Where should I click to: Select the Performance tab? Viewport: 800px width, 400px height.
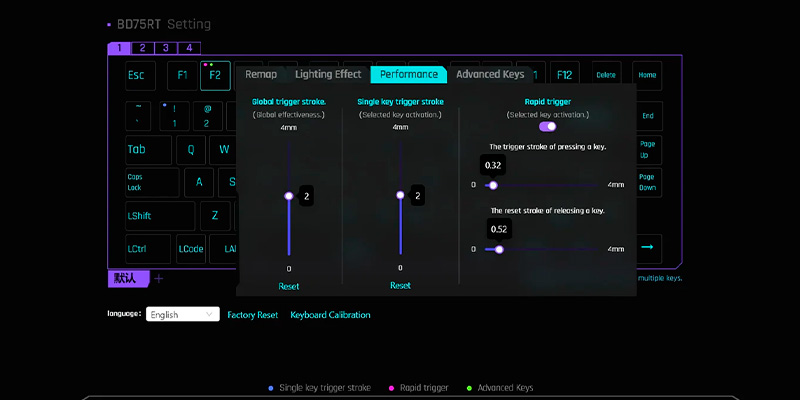pyautogui.click(x=409, y=74)
